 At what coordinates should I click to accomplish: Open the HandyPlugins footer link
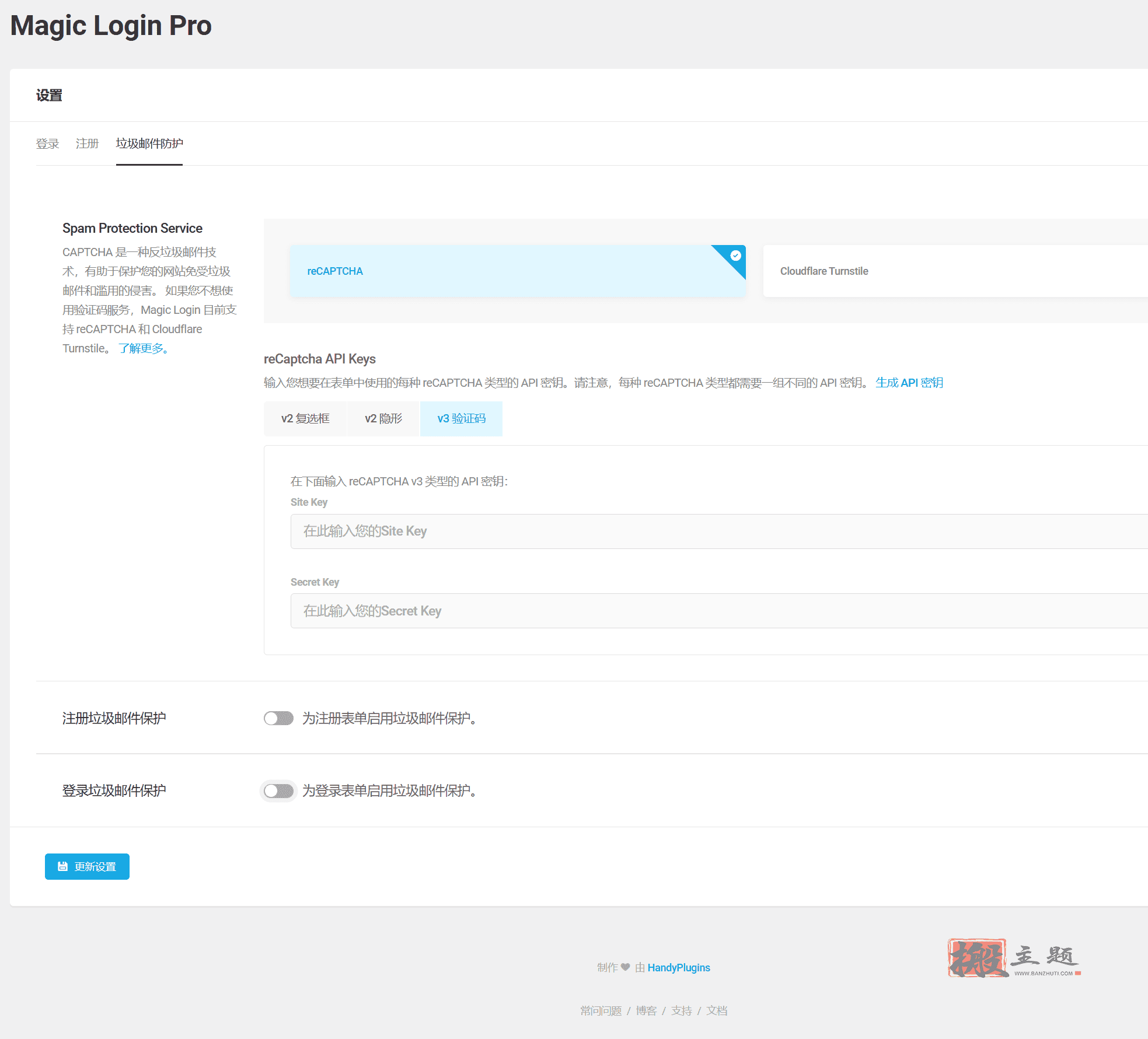coord(679,968)
